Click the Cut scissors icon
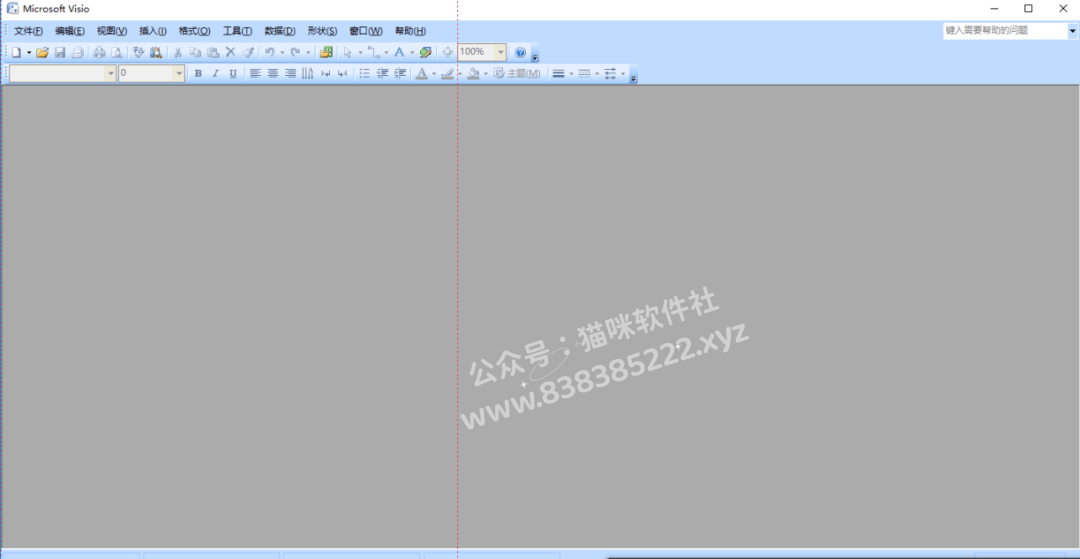 [177, 52]
